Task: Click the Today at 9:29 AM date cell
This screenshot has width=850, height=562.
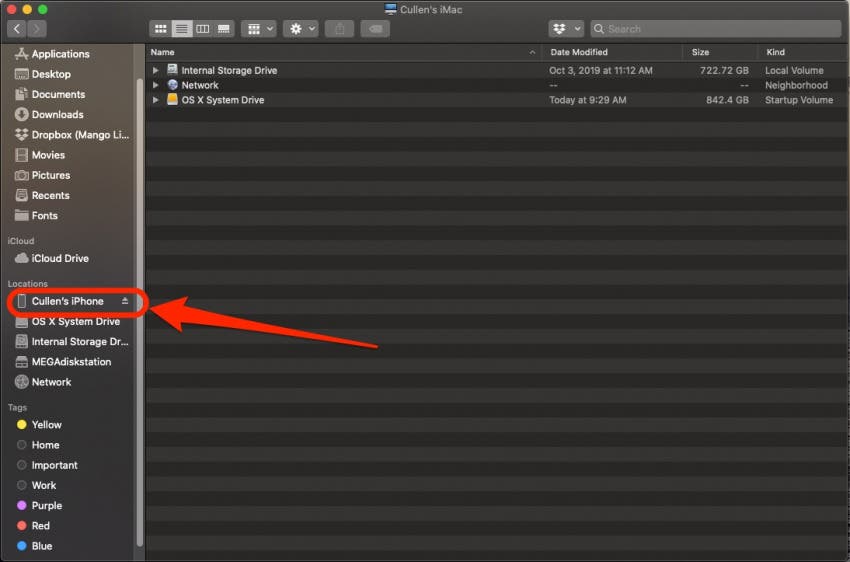Action: click(x=587, y=100)
